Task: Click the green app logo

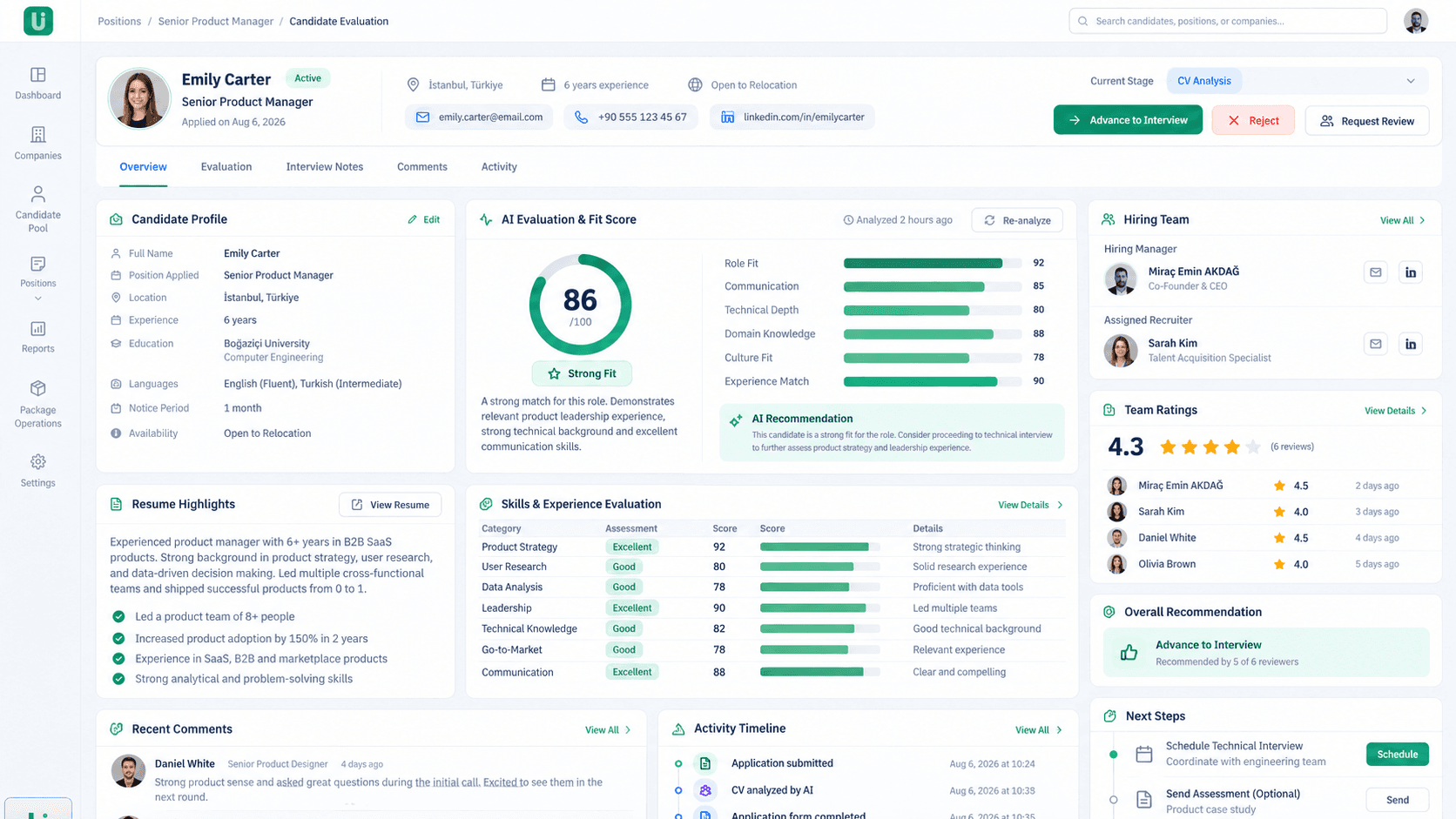Action: pos(38,21)
